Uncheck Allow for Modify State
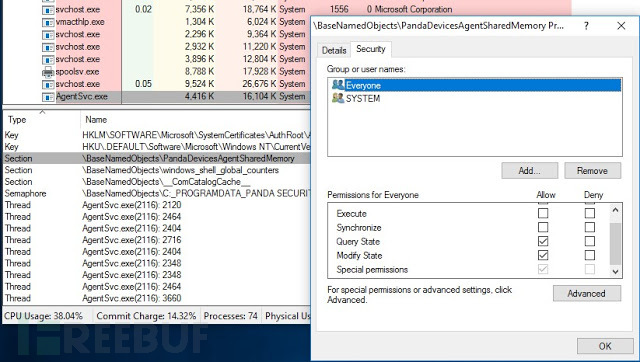640x362 pixels. click(543, 255)
